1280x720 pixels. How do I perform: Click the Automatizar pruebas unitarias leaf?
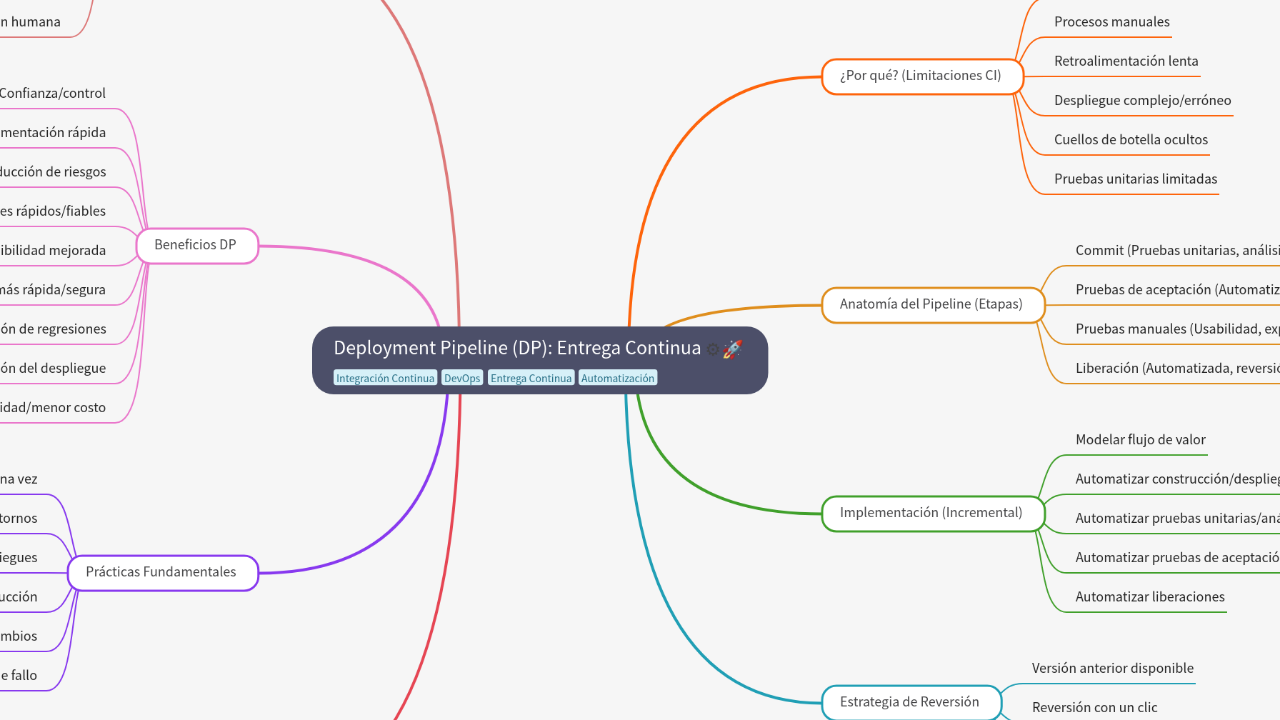tap(1177, 518)
